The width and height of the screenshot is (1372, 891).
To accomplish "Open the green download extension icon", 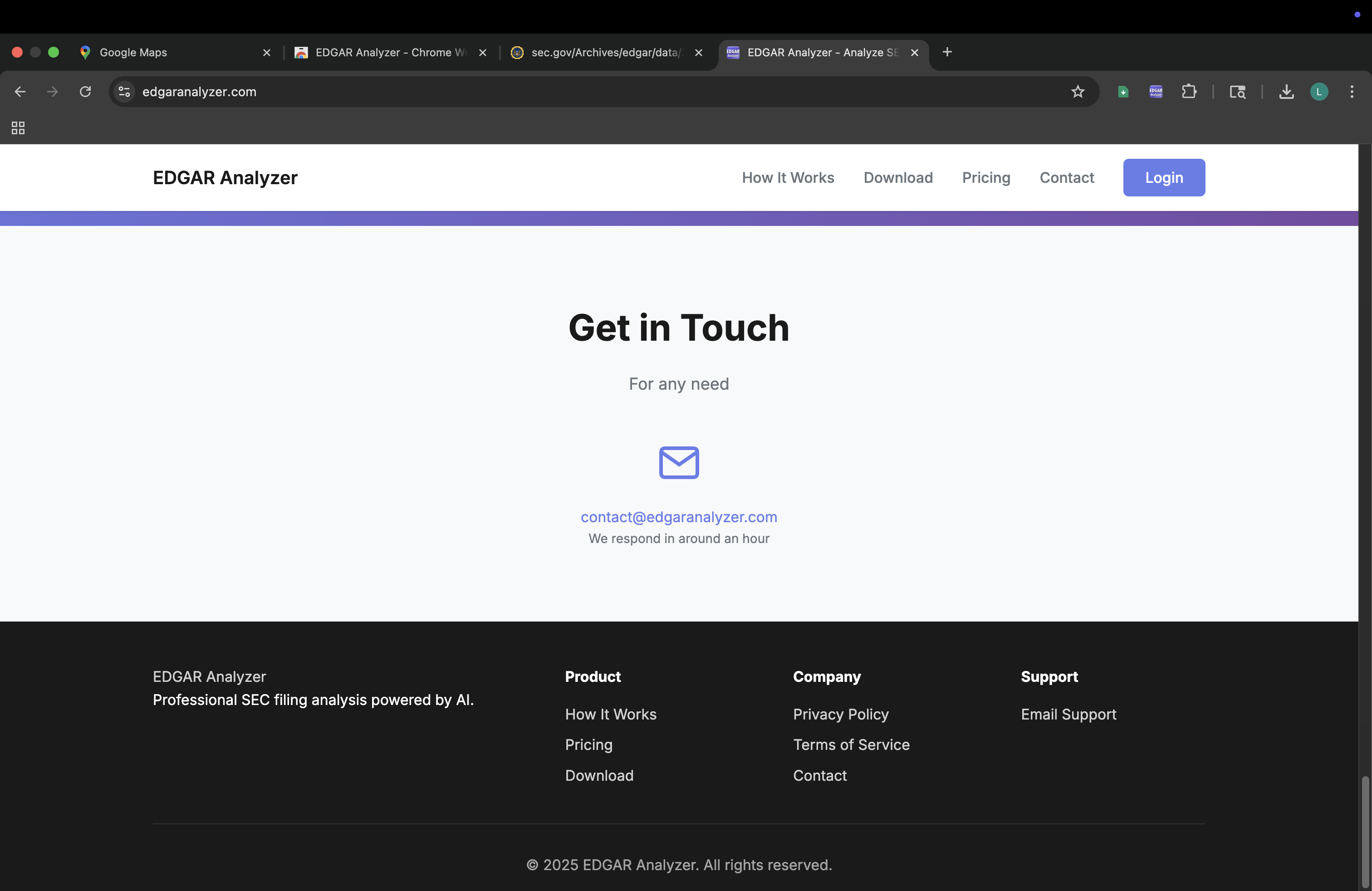I will point(1122,92).
